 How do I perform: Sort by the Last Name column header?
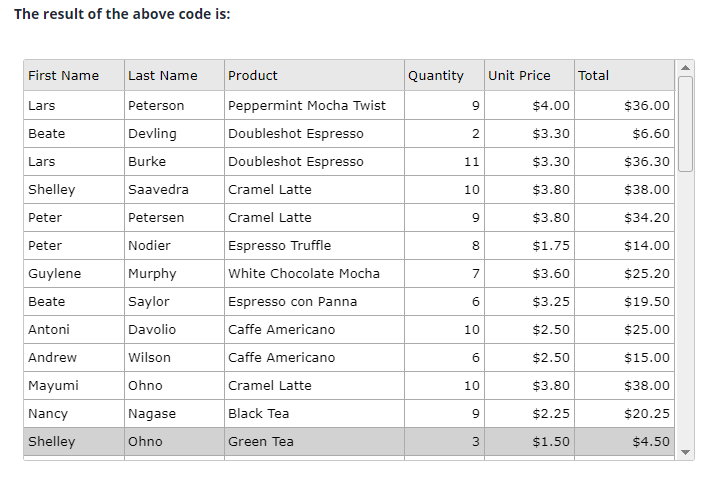(163, 76)
